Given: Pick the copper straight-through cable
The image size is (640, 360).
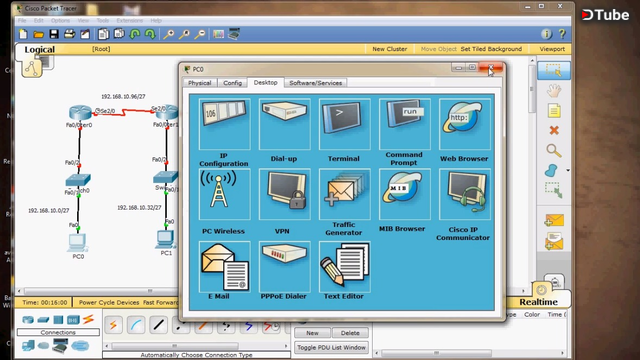Looking at the screenshot, I should pos(158,325).
